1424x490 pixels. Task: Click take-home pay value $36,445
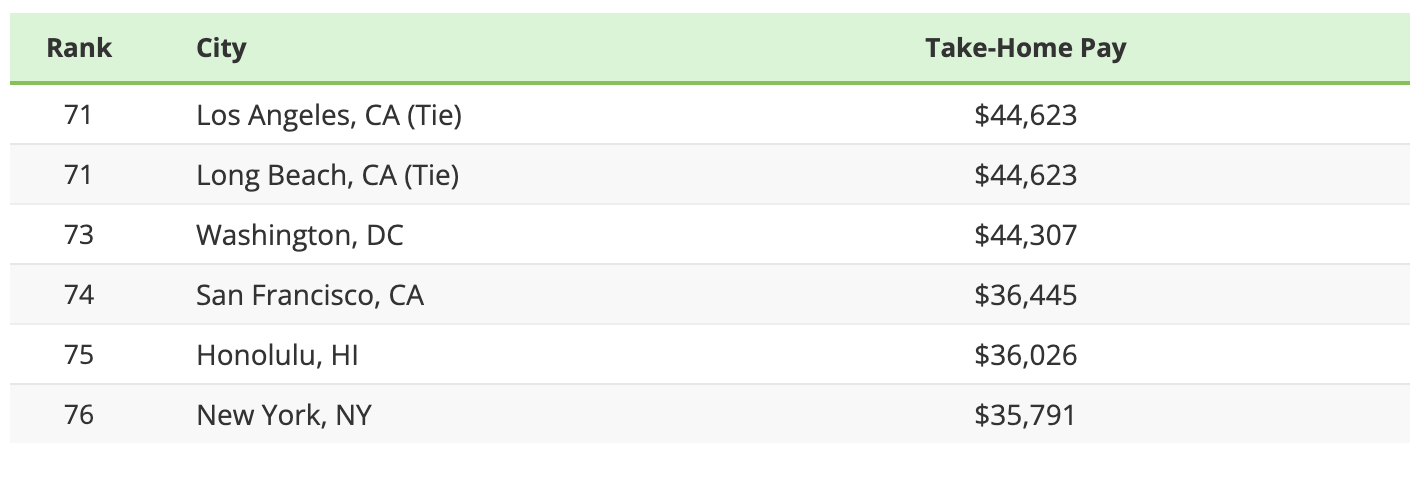(1025, 296)
